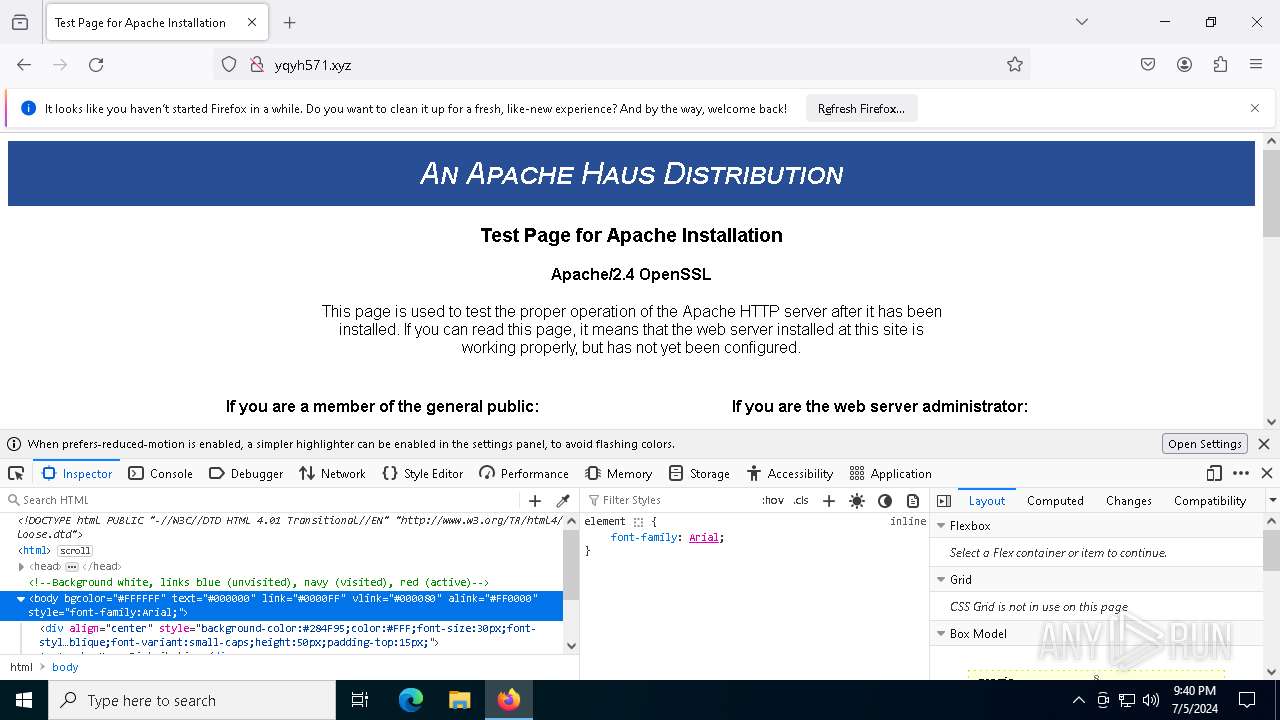Activate the eyedropper color picker icon

(x=563, y=500)
